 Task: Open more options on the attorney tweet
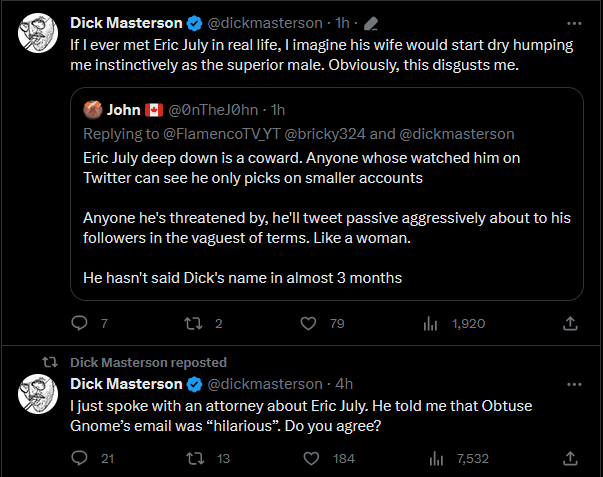[x=573, y=384]
